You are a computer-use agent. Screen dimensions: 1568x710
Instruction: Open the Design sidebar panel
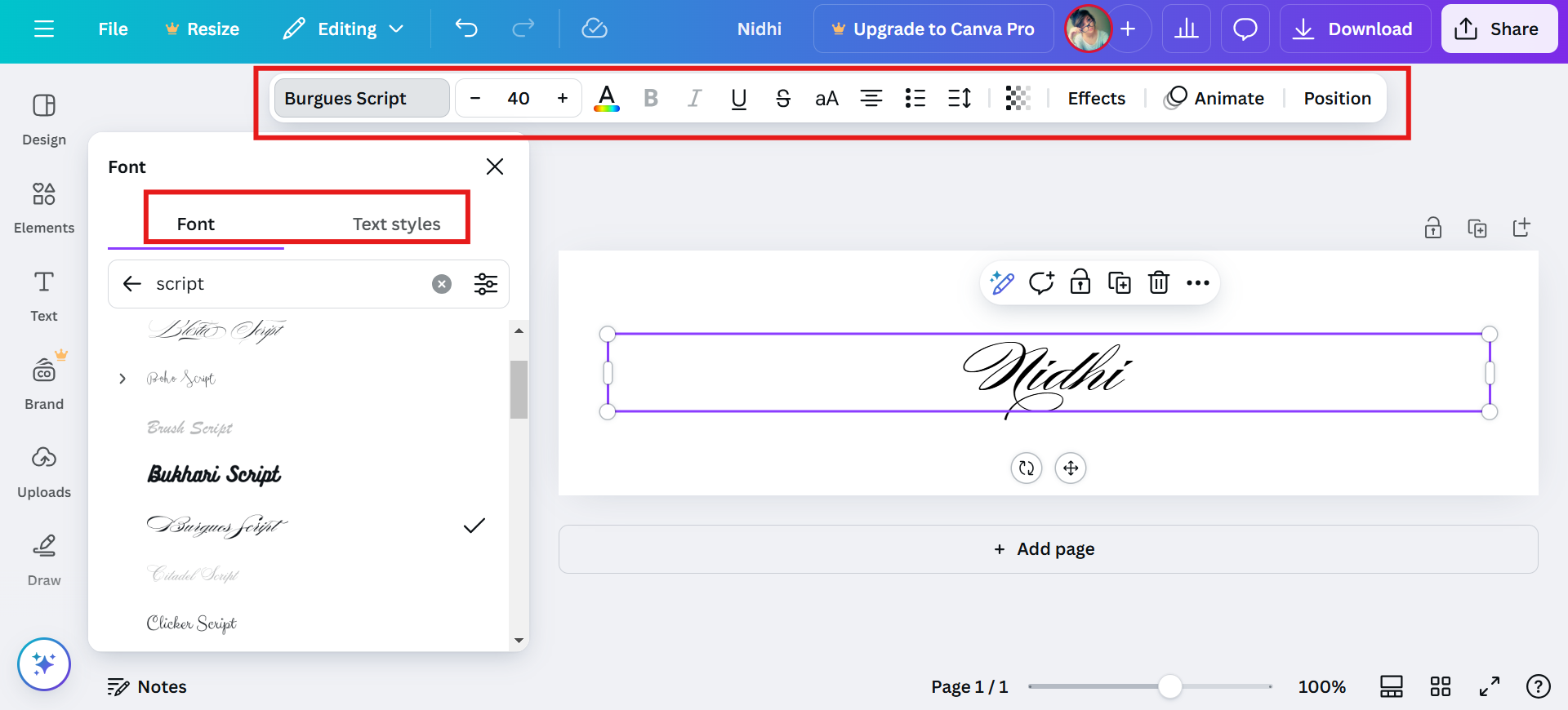click(44, 119)
